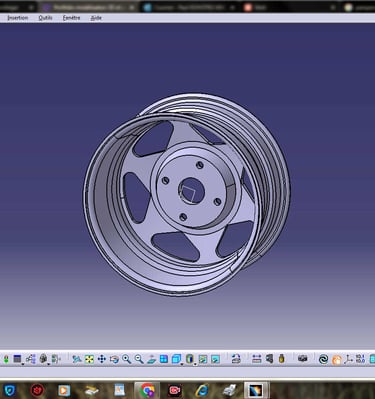Screen dimensions: 375x399
Task: Click the Update icon in the toolbar
Action: coord(236,359)
